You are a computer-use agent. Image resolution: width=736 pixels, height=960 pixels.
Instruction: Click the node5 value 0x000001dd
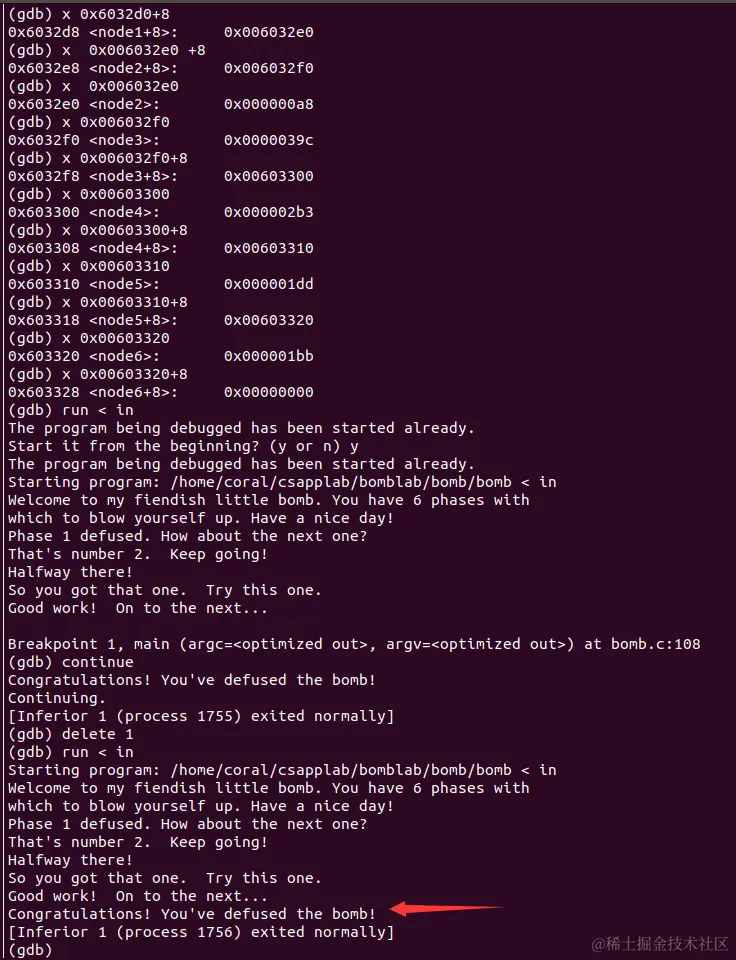click(268, 284)
